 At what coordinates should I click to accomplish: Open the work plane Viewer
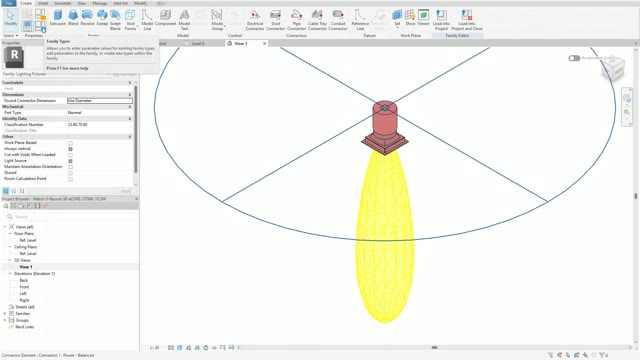pyautogui.click(x=423, y=18)
